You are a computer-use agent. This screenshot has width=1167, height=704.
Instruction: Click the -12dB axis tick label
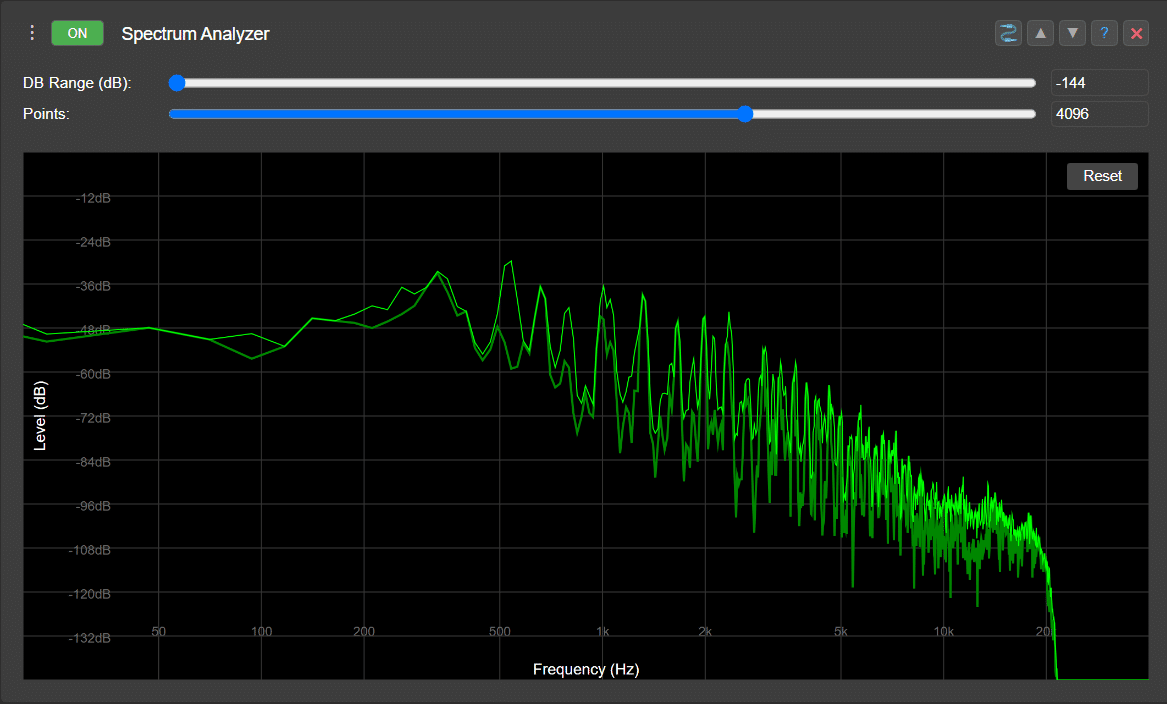pyautogui.click(x=93, y=198)
